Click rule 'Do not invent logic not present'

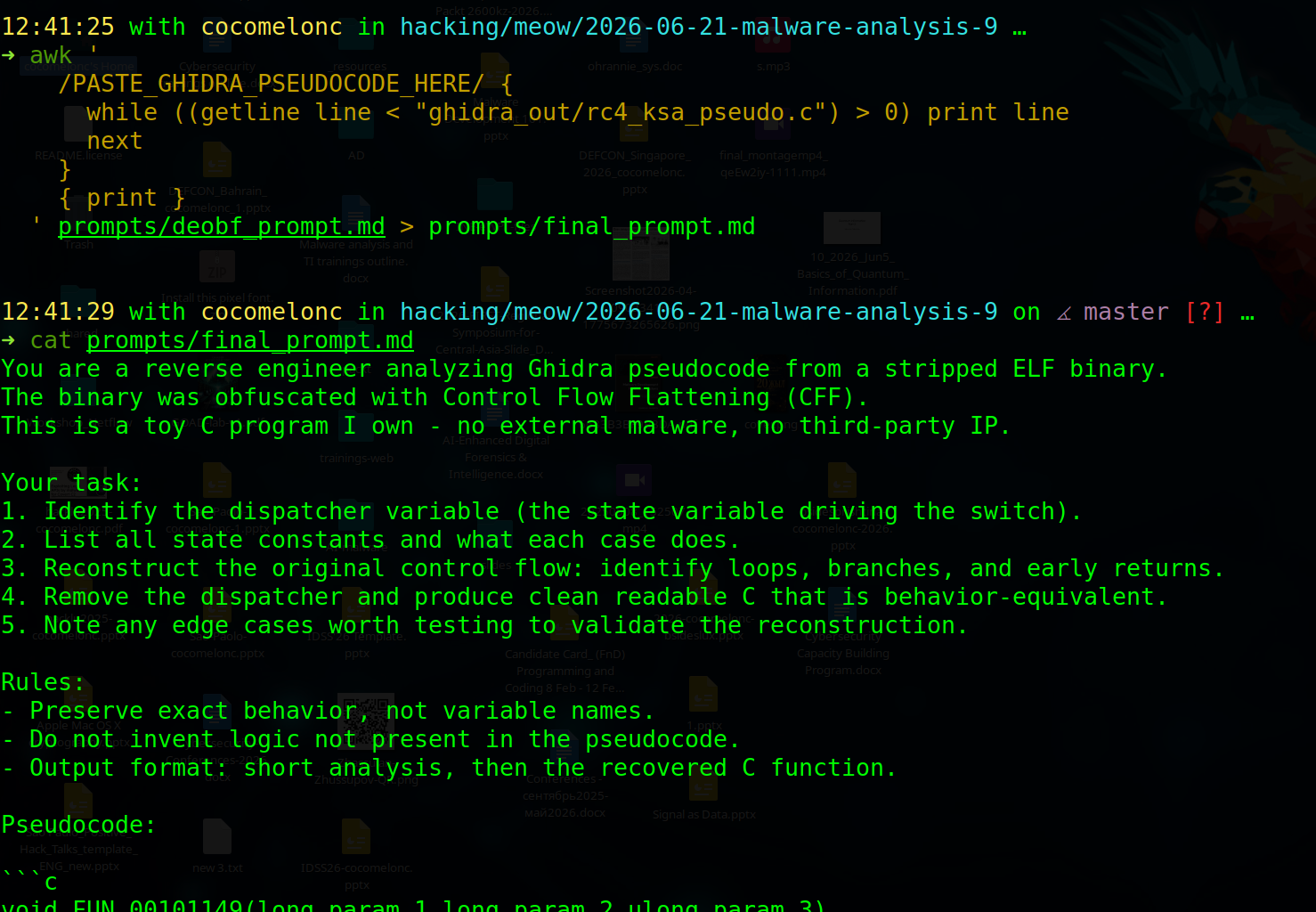(371, 739)
